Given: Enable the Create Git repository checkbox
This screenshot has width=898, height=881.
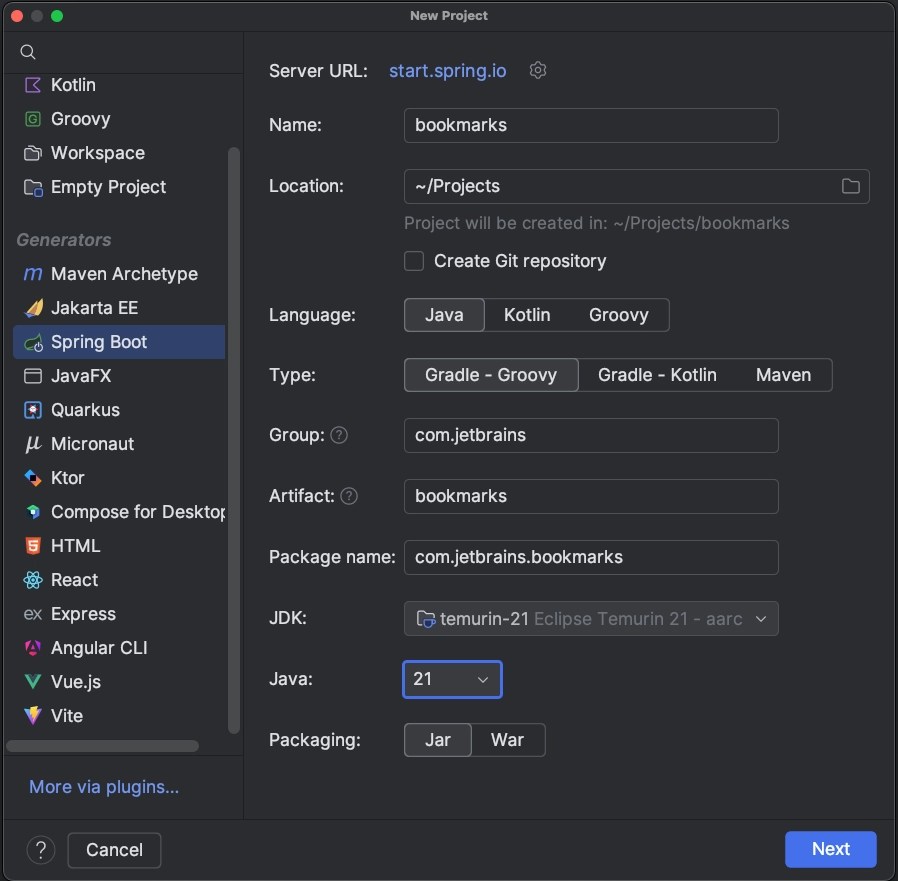Looking at the screenshot, I should (x=413, y=261).
